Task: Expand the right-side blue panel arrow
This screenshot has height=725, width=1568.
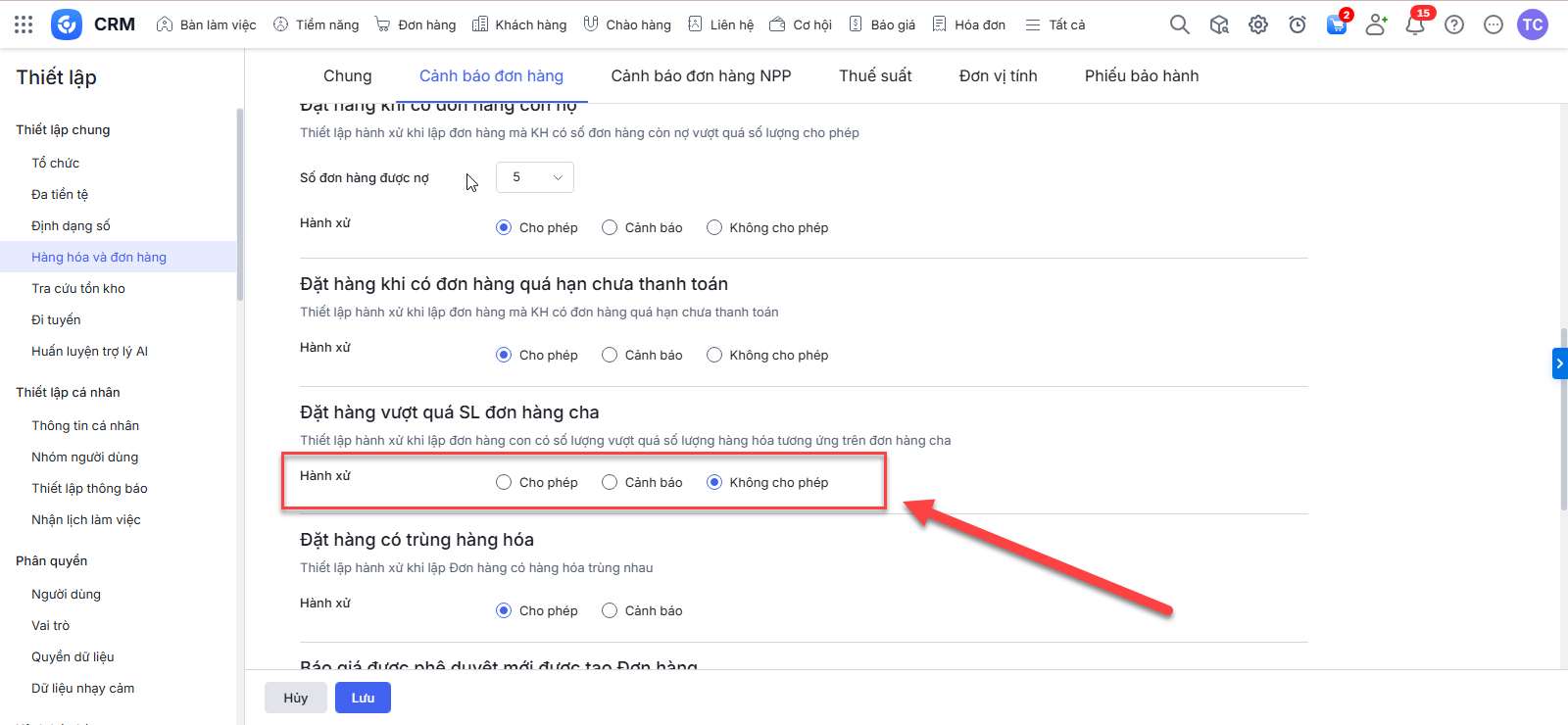Action: click(x=1559, y=363)
